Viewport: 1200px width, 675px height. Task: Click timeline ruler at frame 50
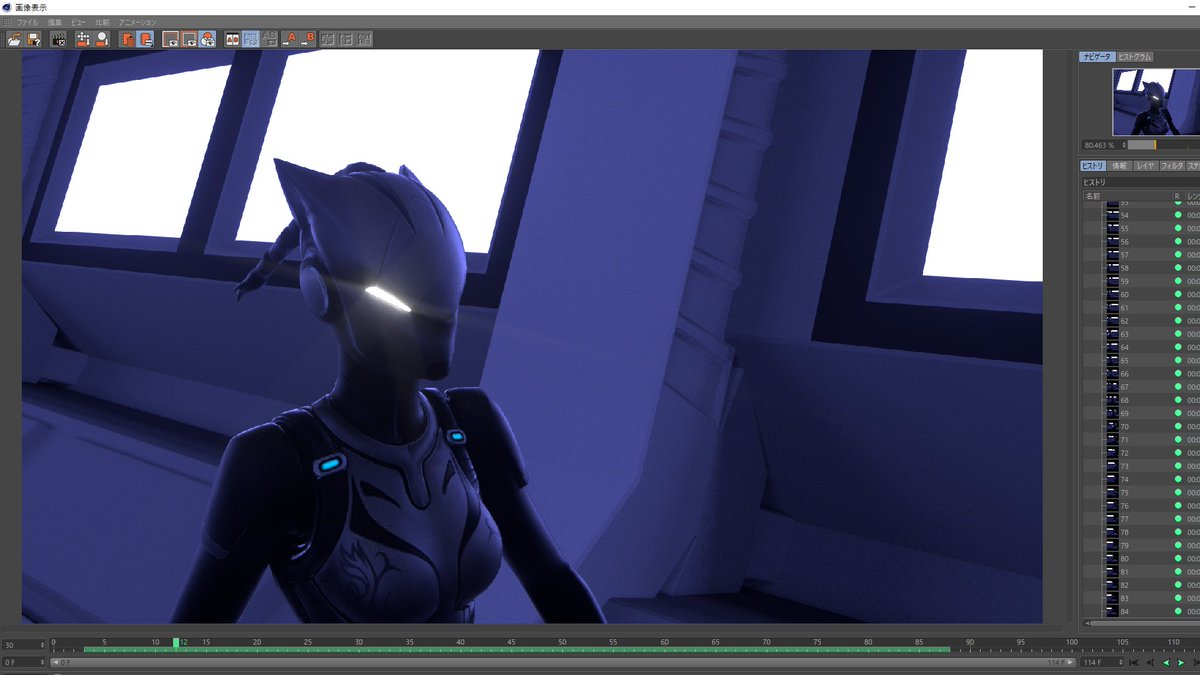pos(562,645)
